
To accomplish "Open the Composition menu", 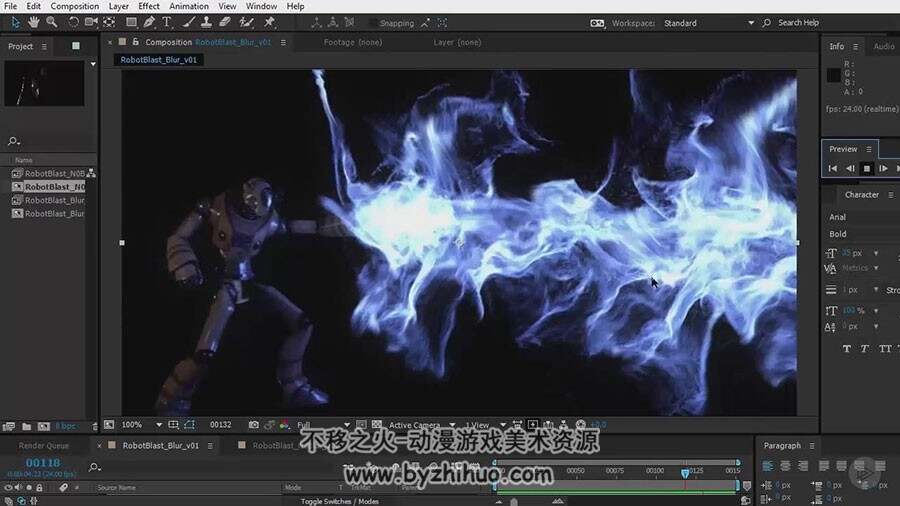I will pos(75,6).
